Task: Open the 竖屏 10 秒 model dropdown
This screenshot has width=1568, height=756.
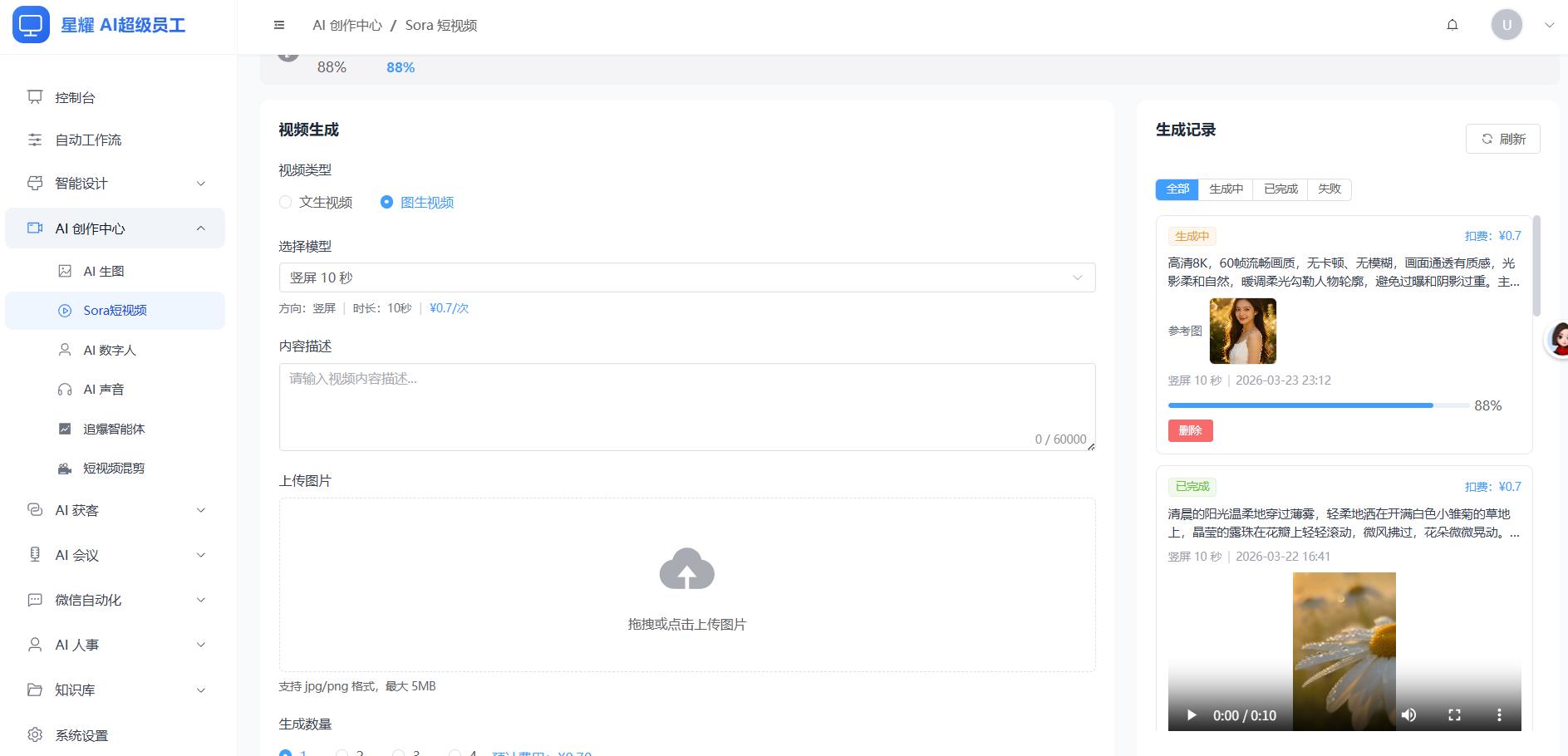Action: click(686, 277)
